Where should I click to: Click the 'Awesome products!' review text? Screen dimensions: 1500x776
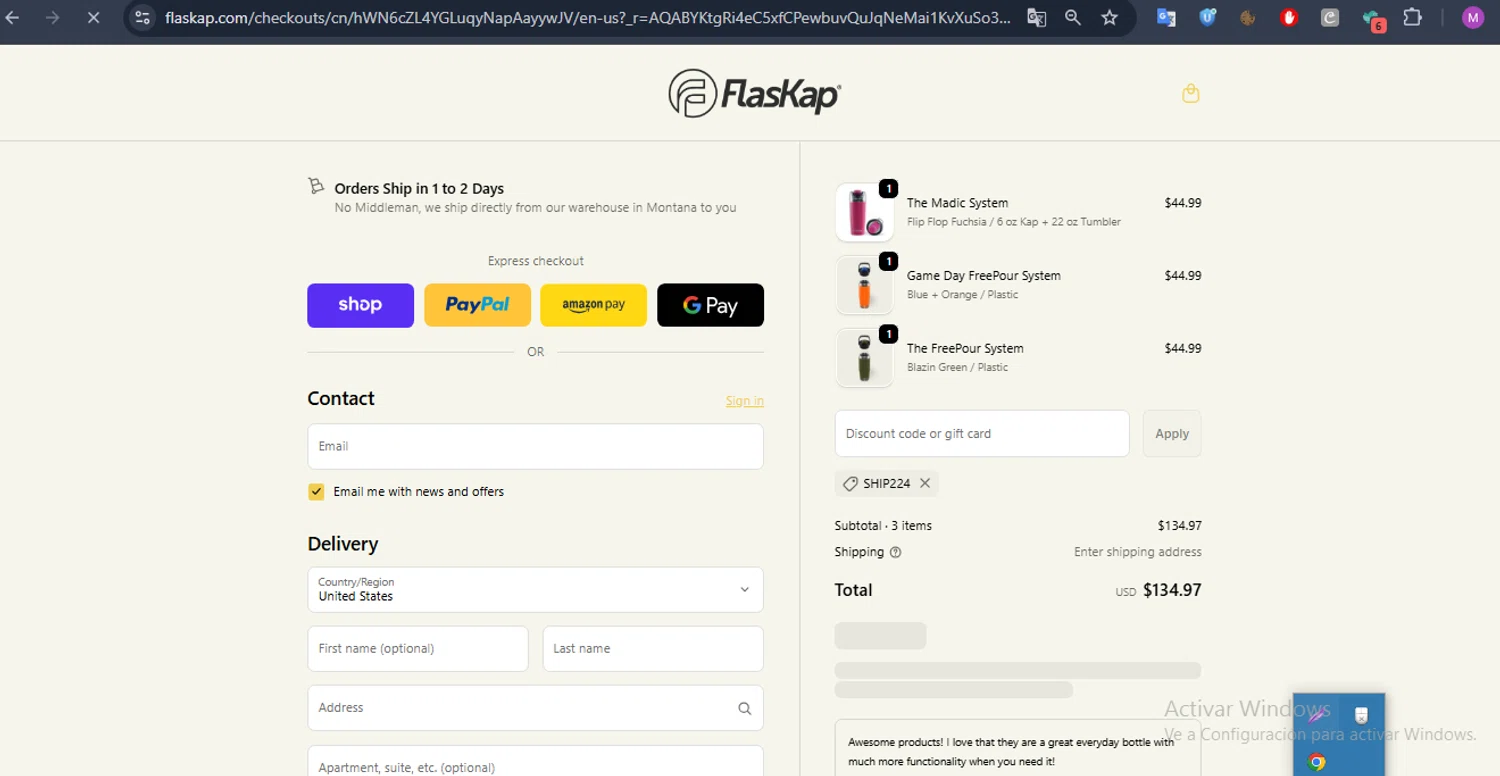tap(1011, 752)
